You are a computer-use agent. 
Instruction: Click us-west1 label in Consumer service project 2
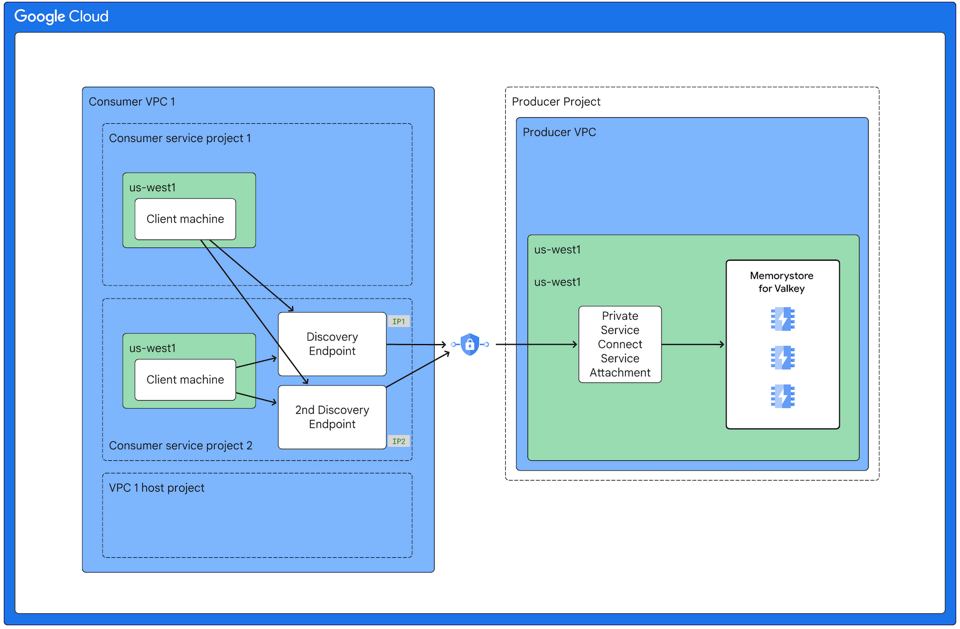click(152, 348)
